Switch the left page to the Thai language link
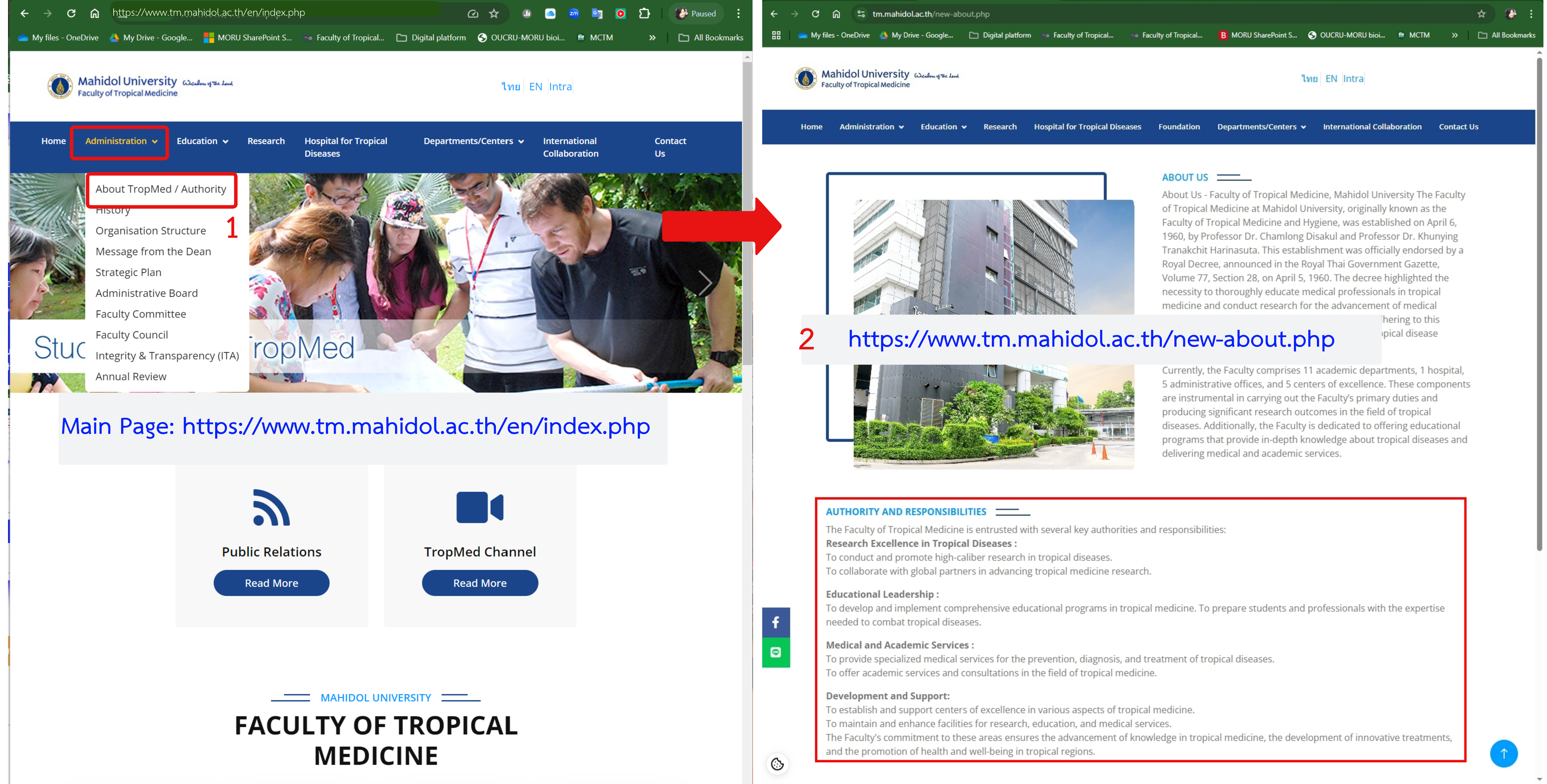The image size is (1547, 784). point(511,86)
